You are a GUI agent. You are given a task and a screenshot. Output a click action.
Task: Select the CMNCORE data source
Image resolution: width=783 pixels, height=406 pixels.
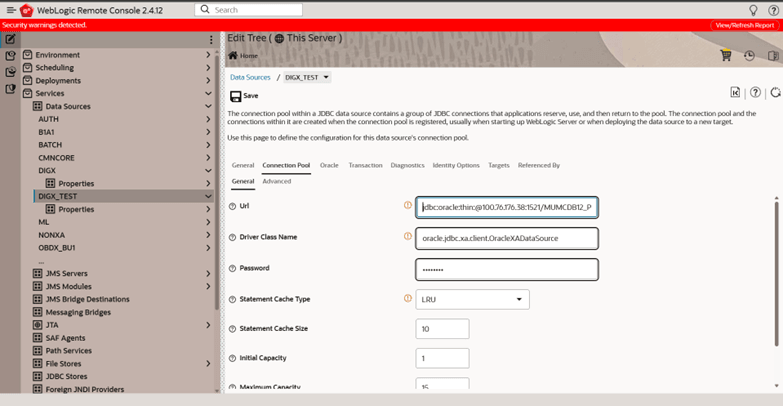pos(56,158)
